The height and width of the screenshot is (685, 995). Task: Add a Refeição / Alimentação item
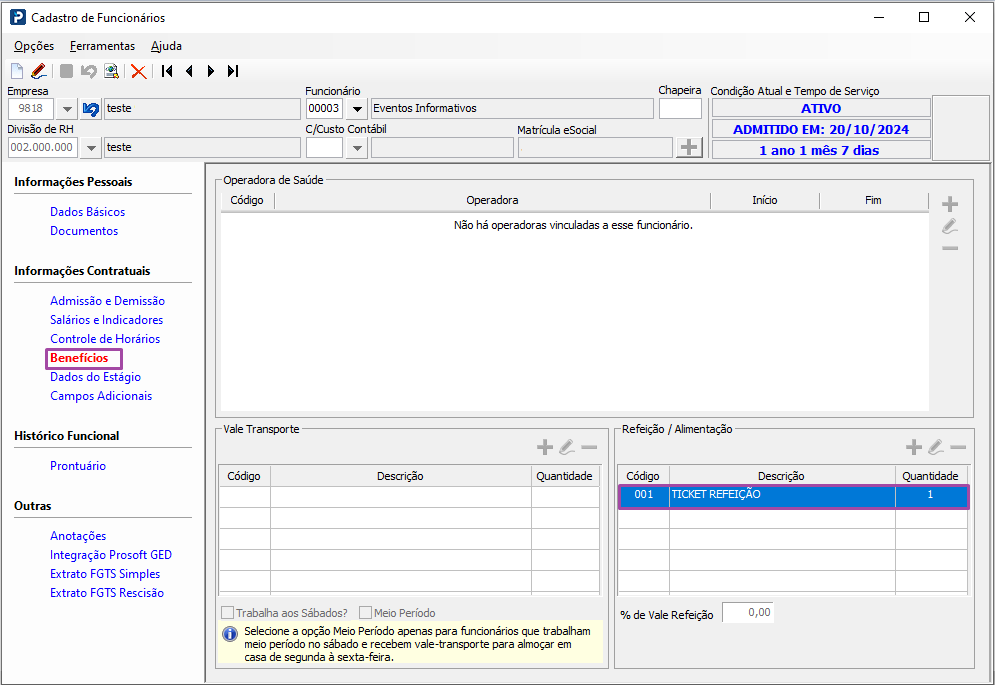(x=913, y=448)
